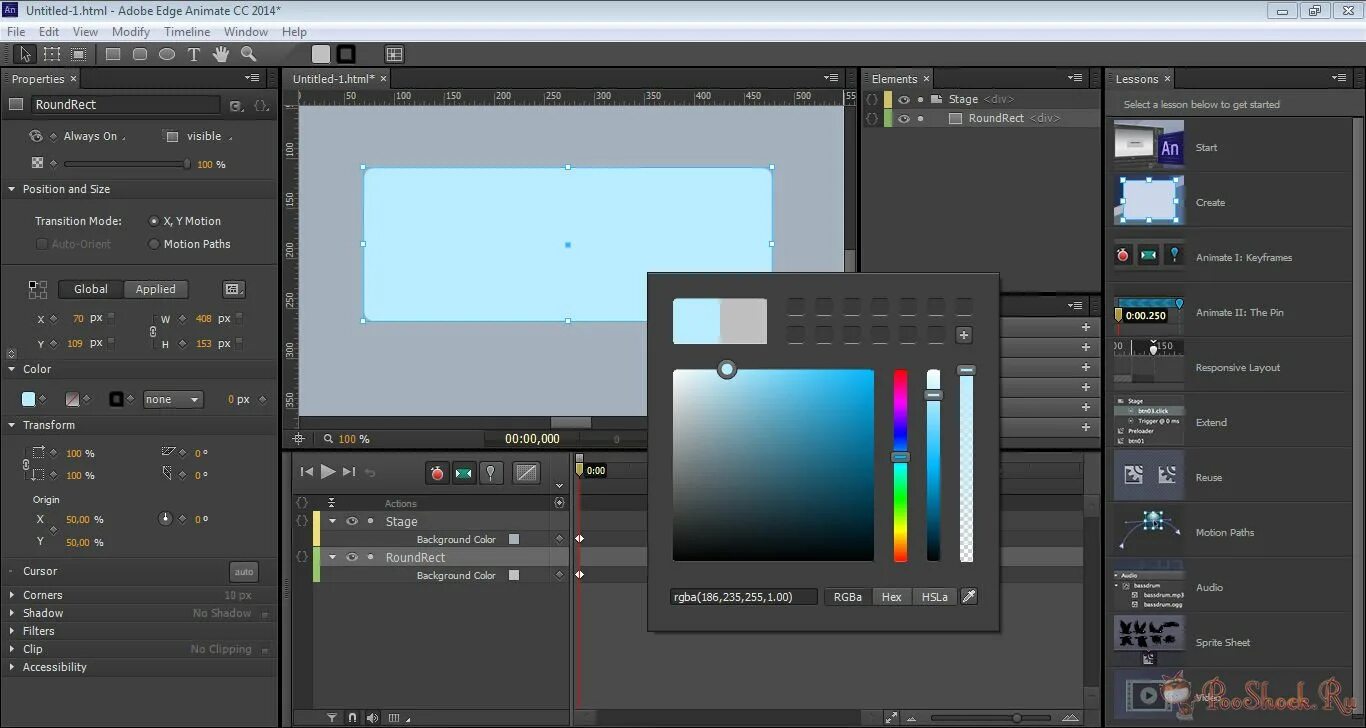Open the timeline grid options icon
The width and height of the screenshot is (1366, 728).
pos(395,718)
